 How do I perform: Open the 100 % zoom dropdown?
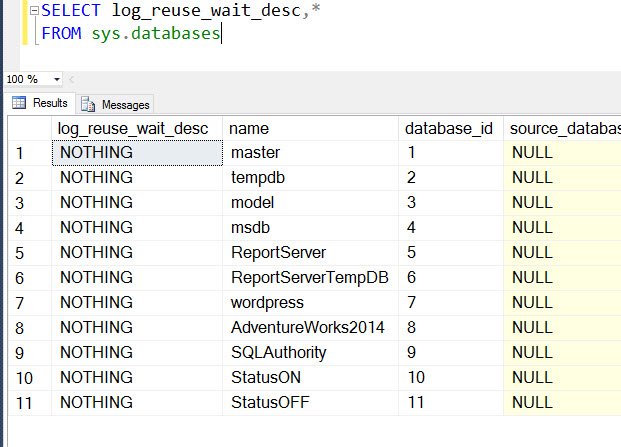coord(57,80)
